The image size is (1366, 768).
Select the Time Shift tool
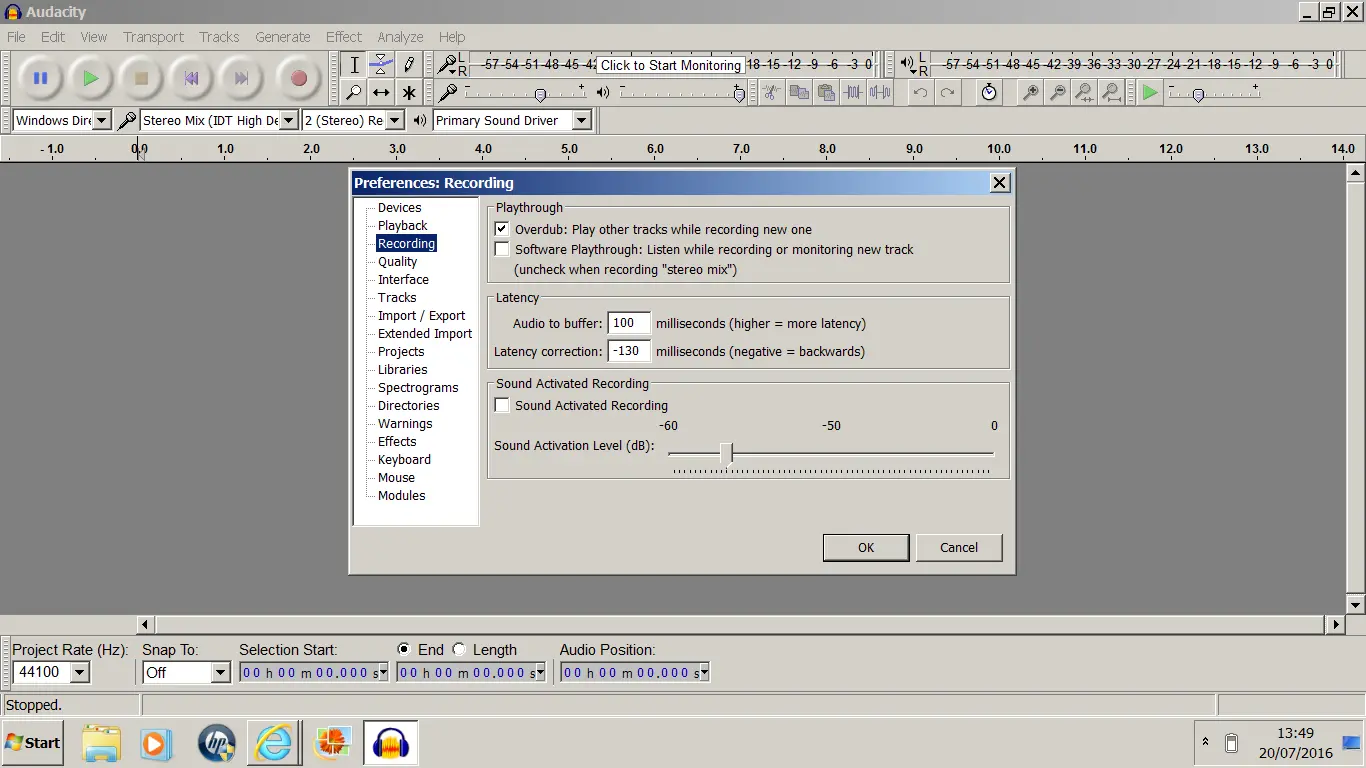pyautogui.click(x=381, y=93)
